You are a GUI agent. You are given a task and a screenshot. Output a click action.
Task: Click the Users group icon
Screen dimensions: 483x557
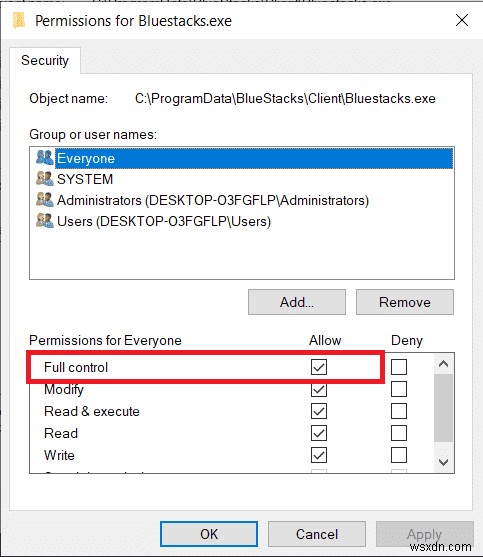(x=45, y=221)
